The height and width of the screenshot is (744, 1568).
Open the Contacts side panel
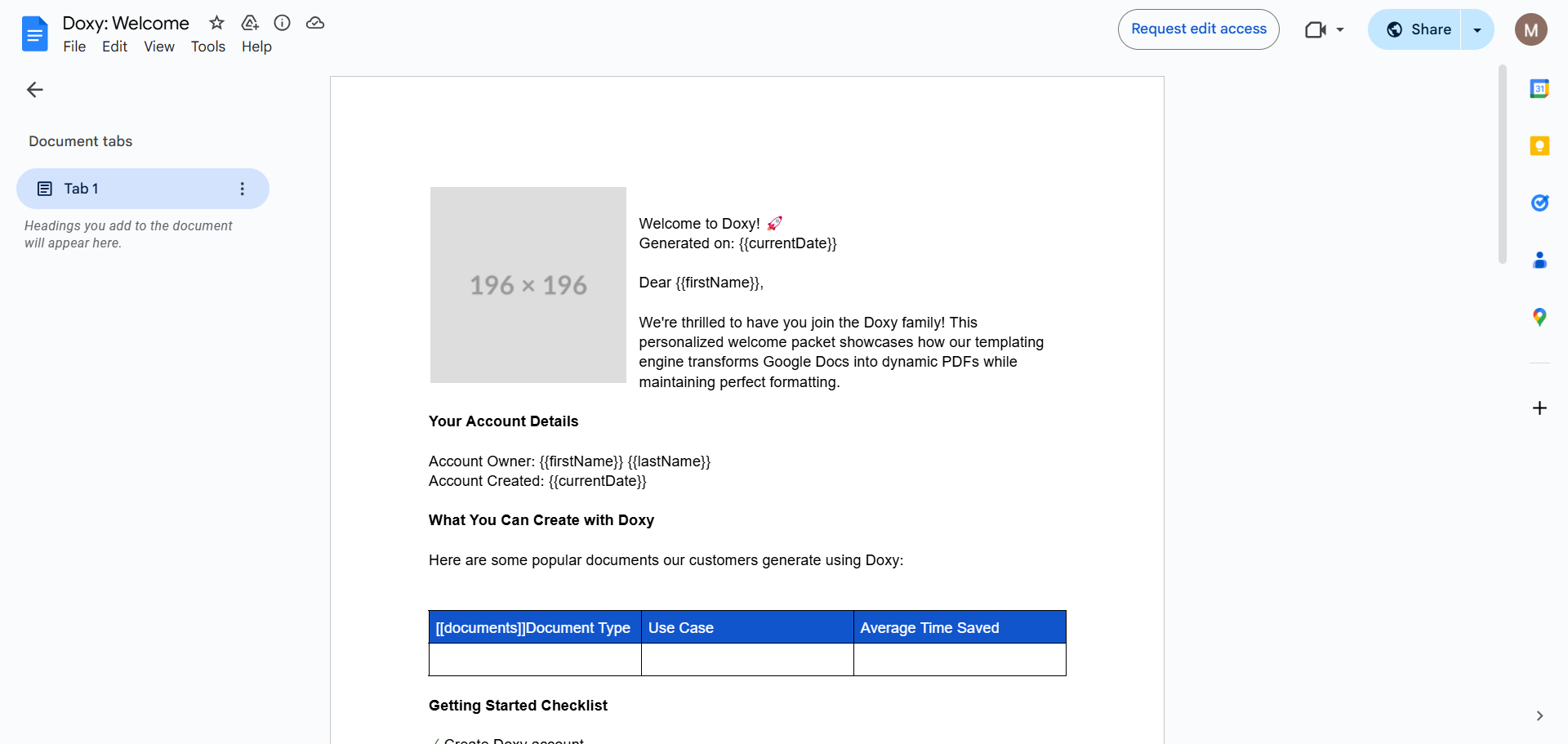click(x=1539, y=260)
